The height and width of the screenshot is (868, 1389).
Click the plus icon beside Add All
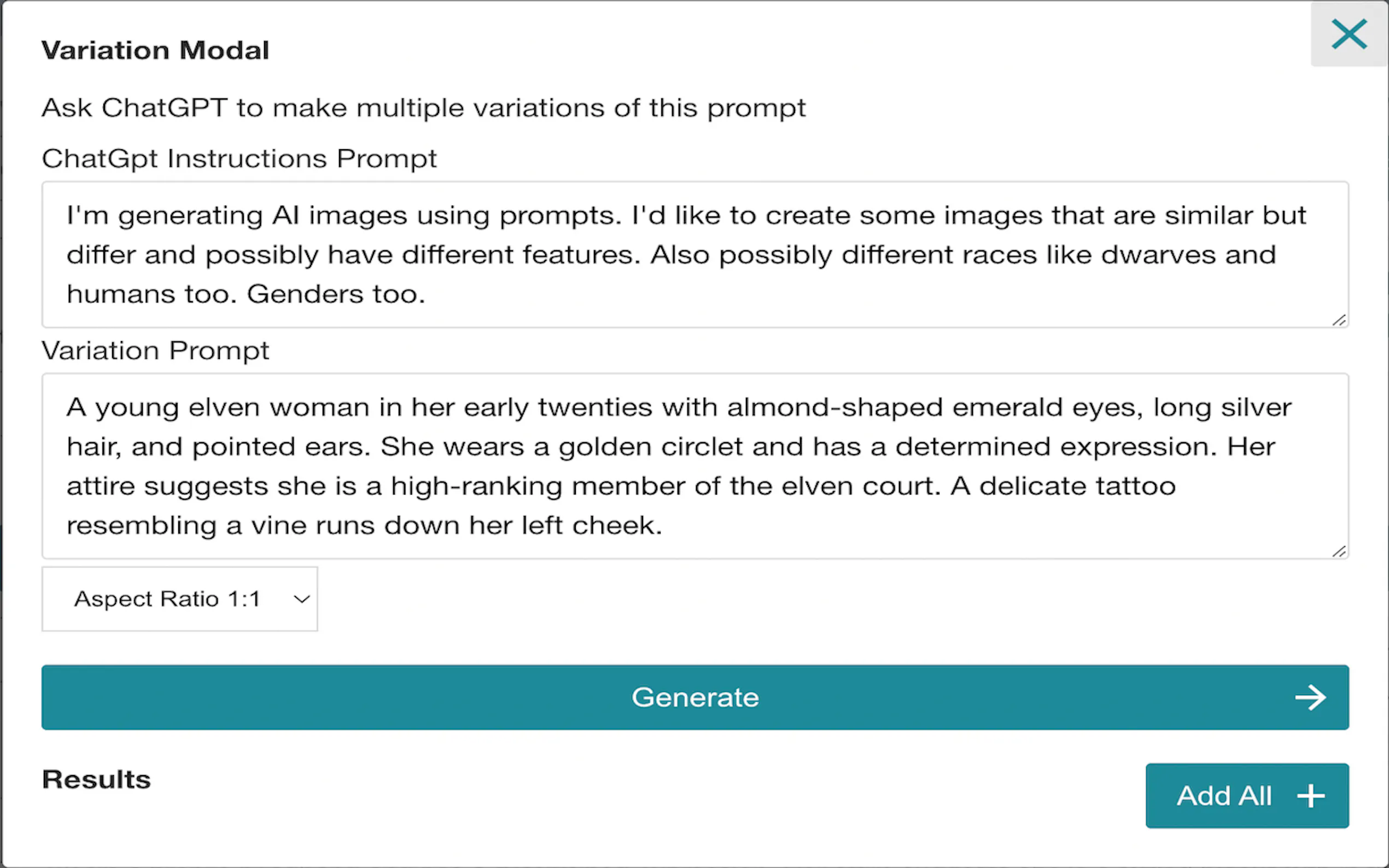point(1311,796)
